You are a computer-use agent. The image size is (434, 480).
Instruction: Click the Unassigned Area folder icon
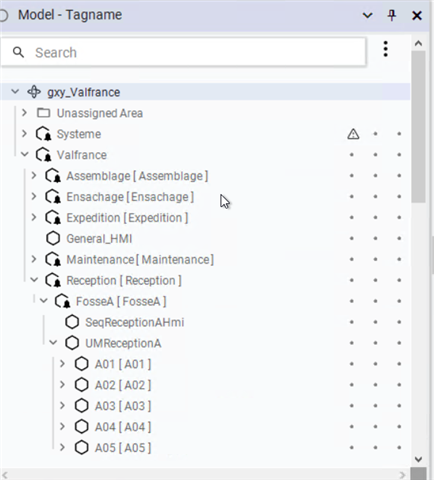pos(43,113)
